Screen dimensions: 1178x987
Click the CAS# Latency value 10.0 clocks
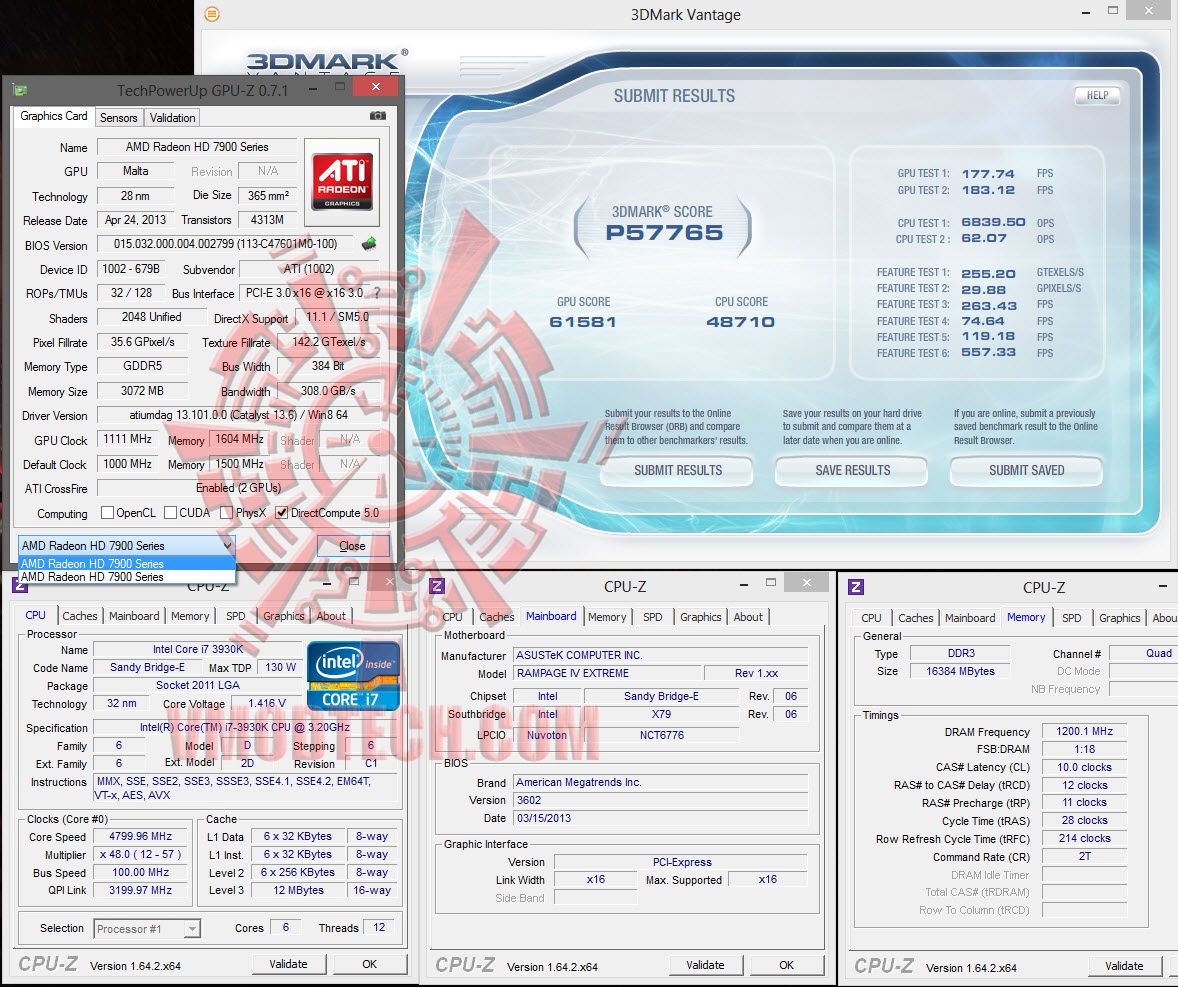1084,767
